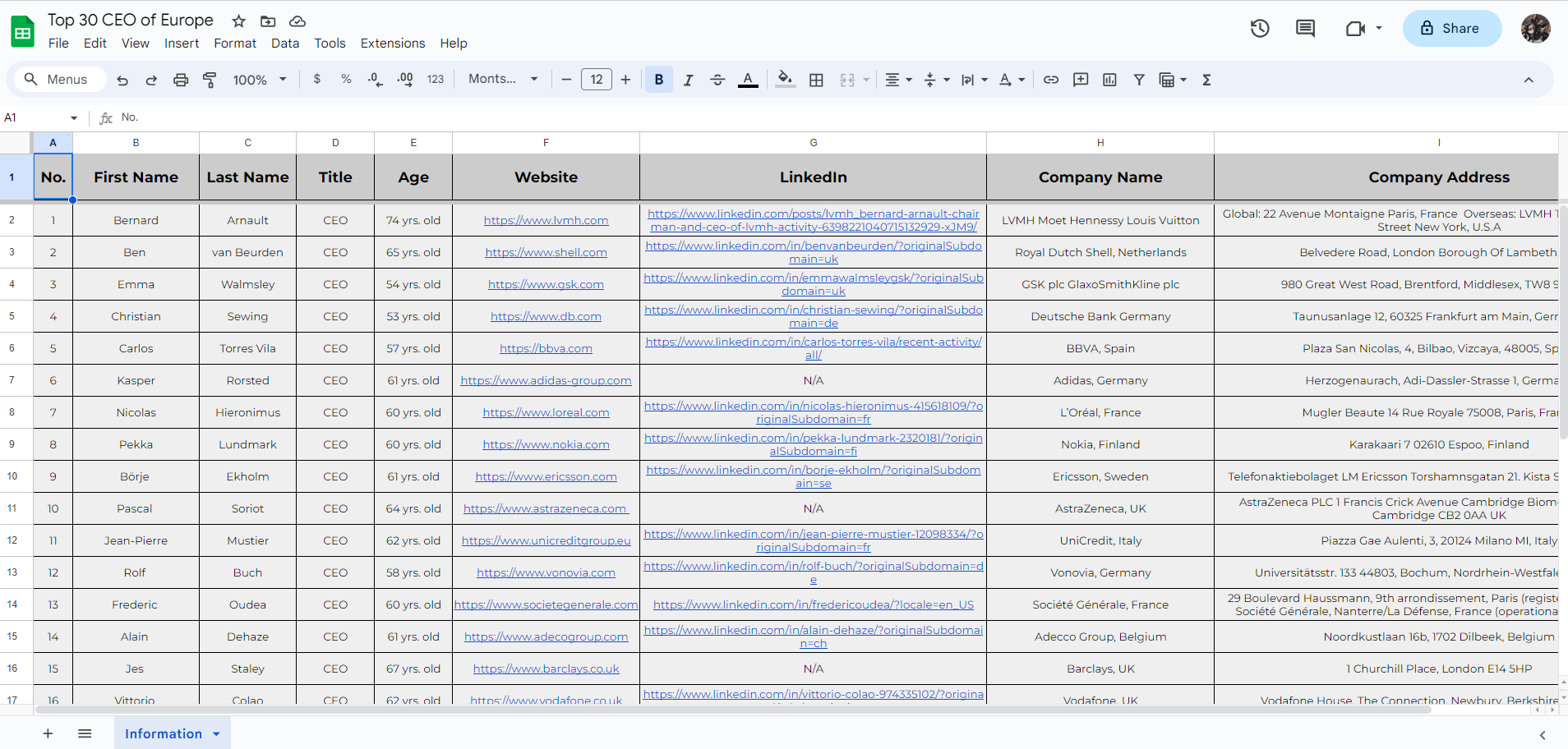Insert a chart
The height and width of the screenshot is (749, 1568).
[x=1109, y=80]
